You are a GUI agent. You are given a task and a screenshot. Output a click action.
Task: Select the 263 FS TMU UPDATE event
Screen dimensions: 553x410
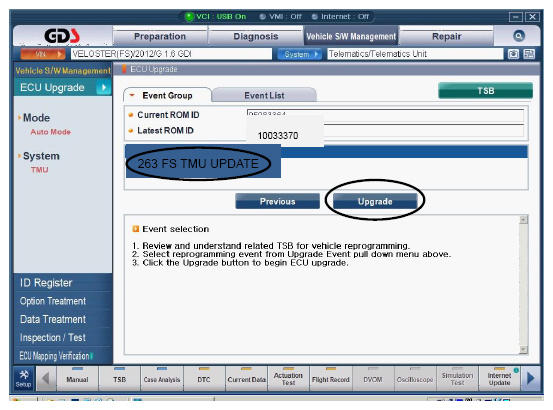pos(198,164)
